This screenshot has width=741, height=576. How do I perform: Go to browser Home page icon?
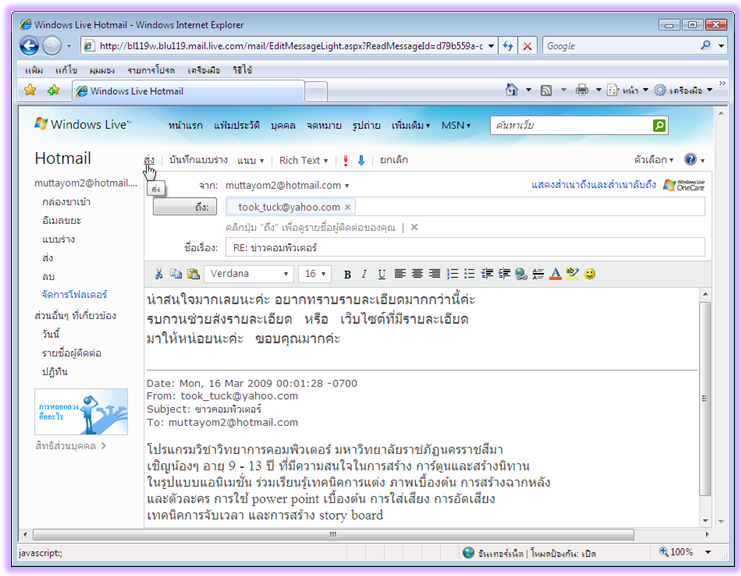coord(511,89)
